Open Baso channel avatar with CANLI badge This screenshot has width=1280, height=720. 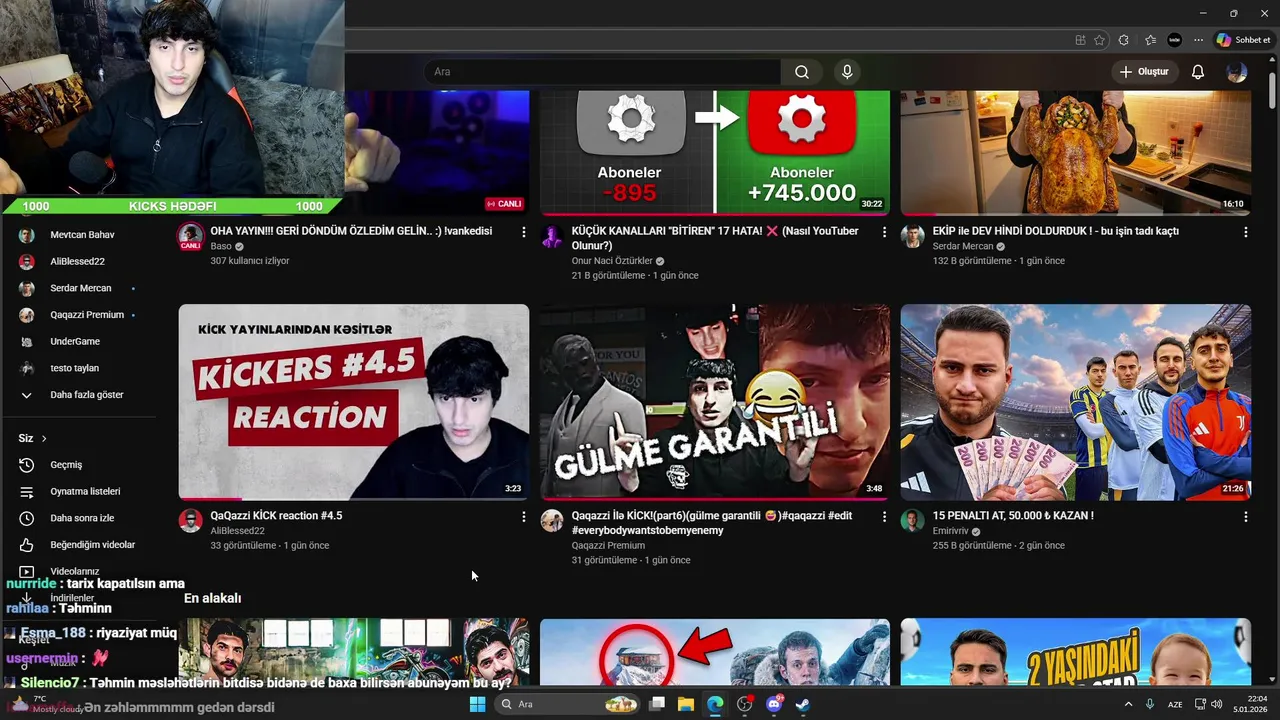click(190, 237)
